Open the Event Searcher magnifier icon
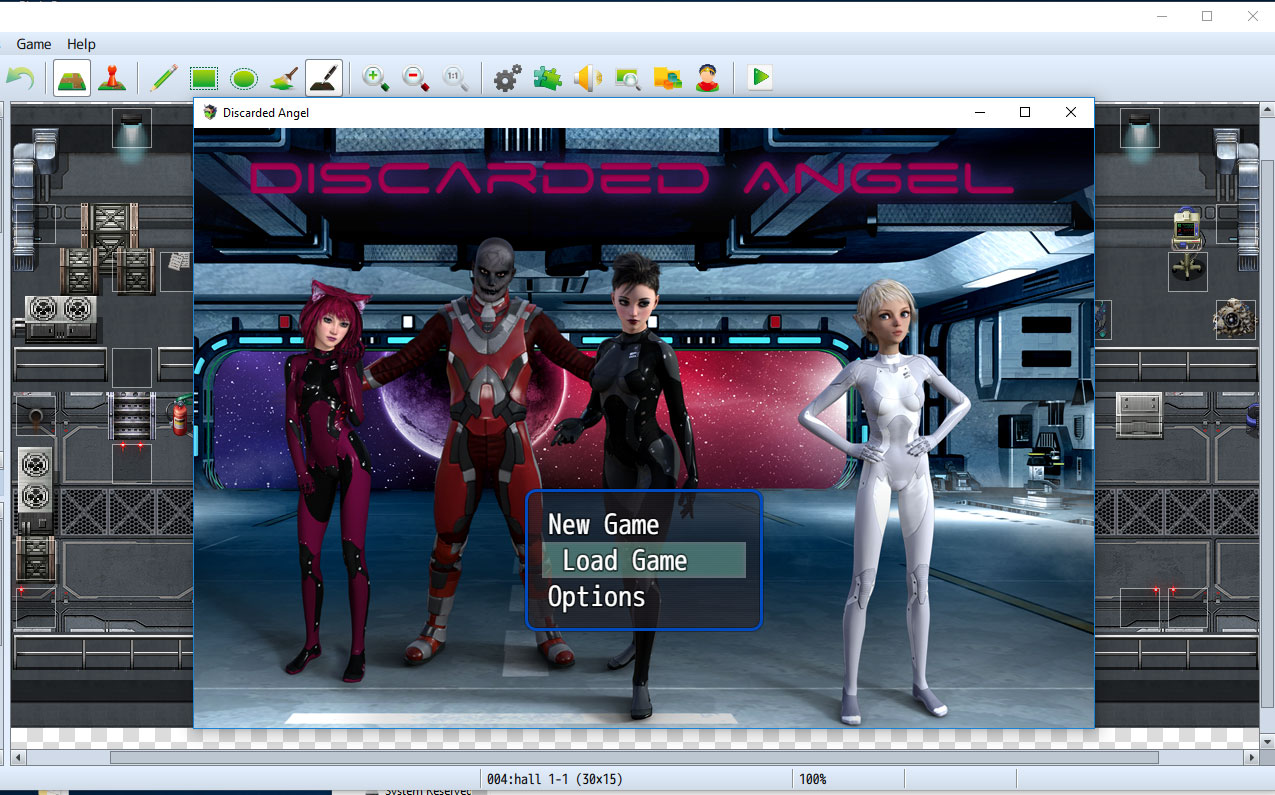Screen dimensions: 1275x795 628,78
